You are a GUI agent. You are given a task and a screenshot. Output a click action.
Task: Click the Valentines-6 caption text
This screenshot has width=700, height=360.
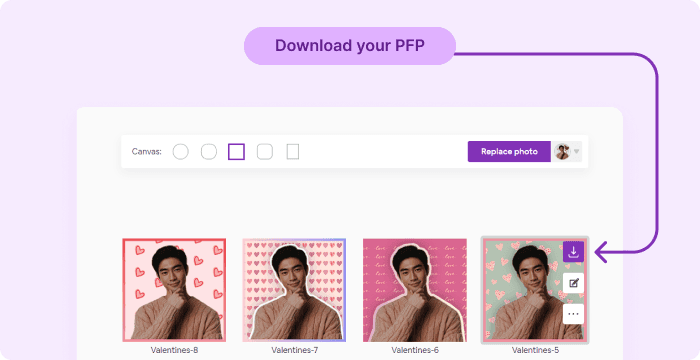(x=415, y=350)
